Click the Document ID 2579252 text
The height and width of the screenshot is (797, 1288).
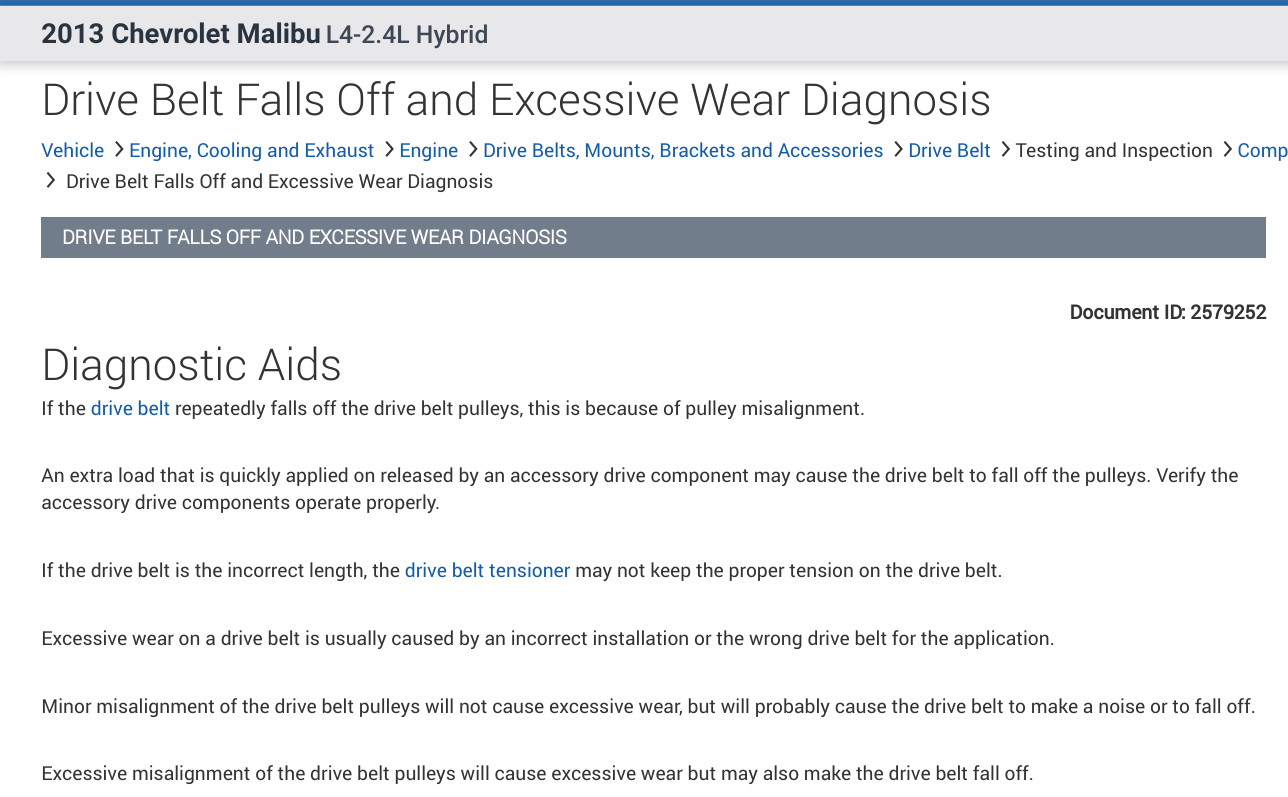pos(1167,312)
